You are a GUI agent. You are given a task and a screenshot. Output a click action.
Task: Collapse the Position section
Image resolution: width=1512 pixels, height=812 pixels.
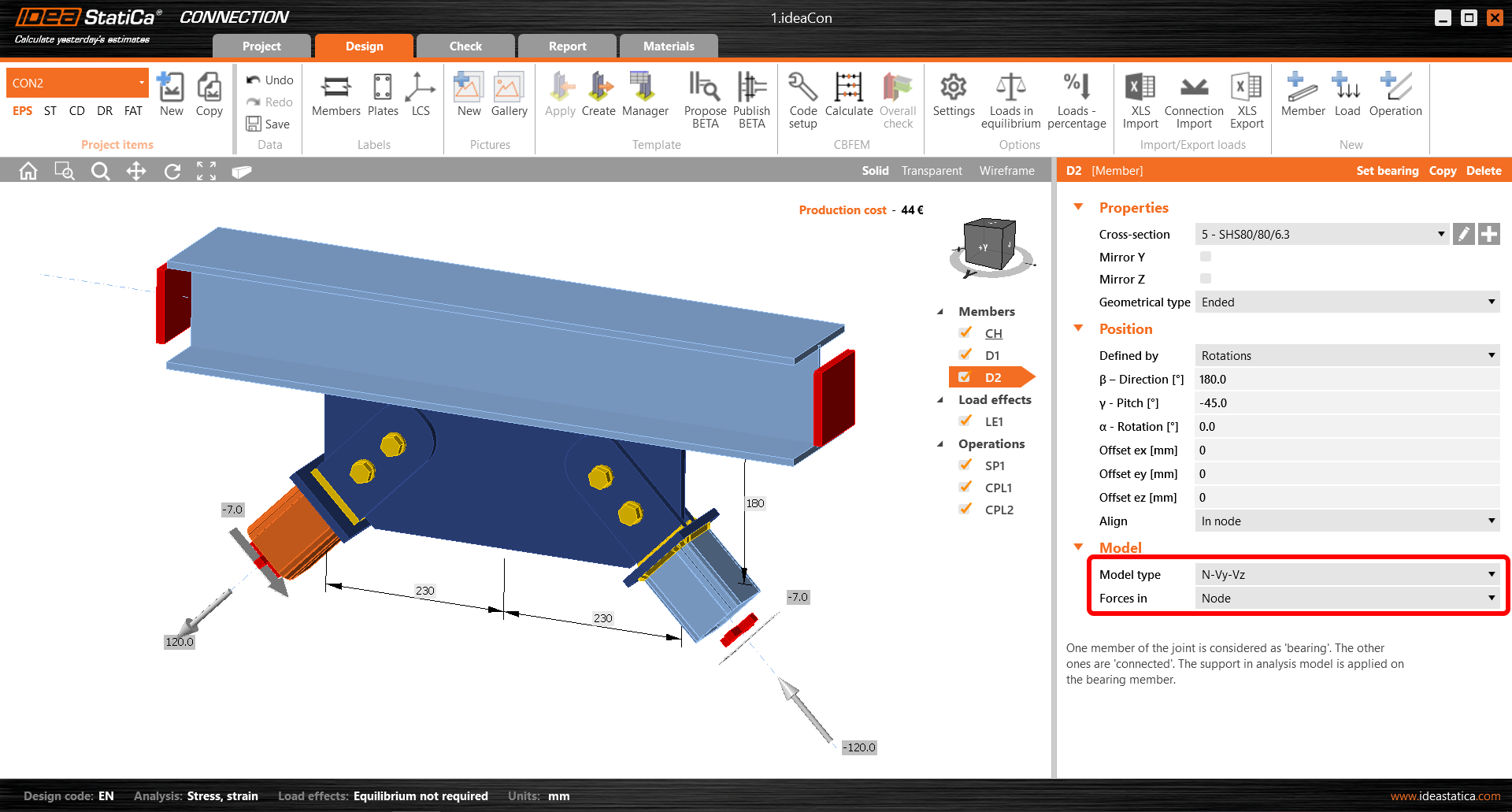1079,328
